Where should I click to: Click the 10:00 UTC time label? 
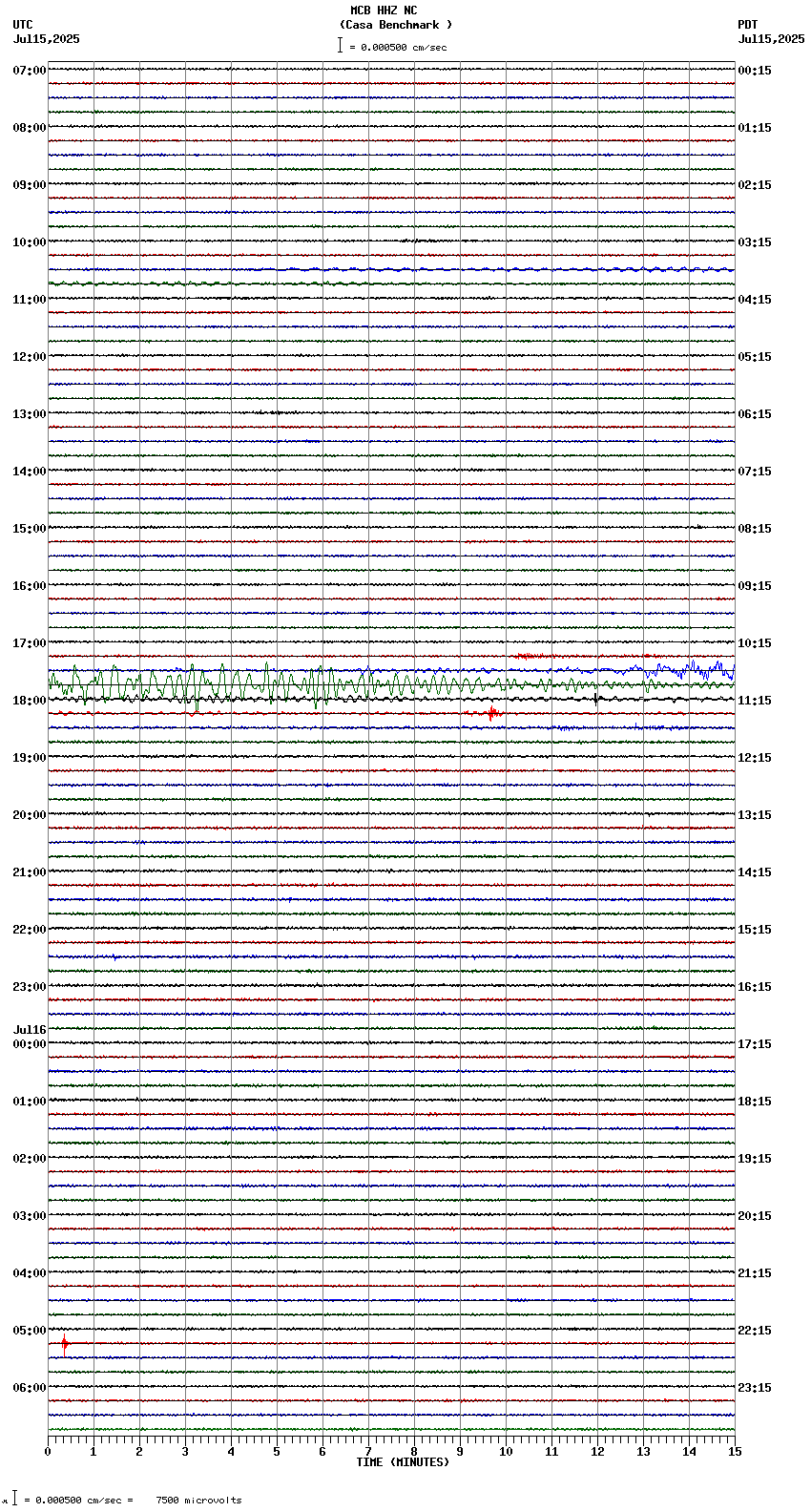click(30, 242)
